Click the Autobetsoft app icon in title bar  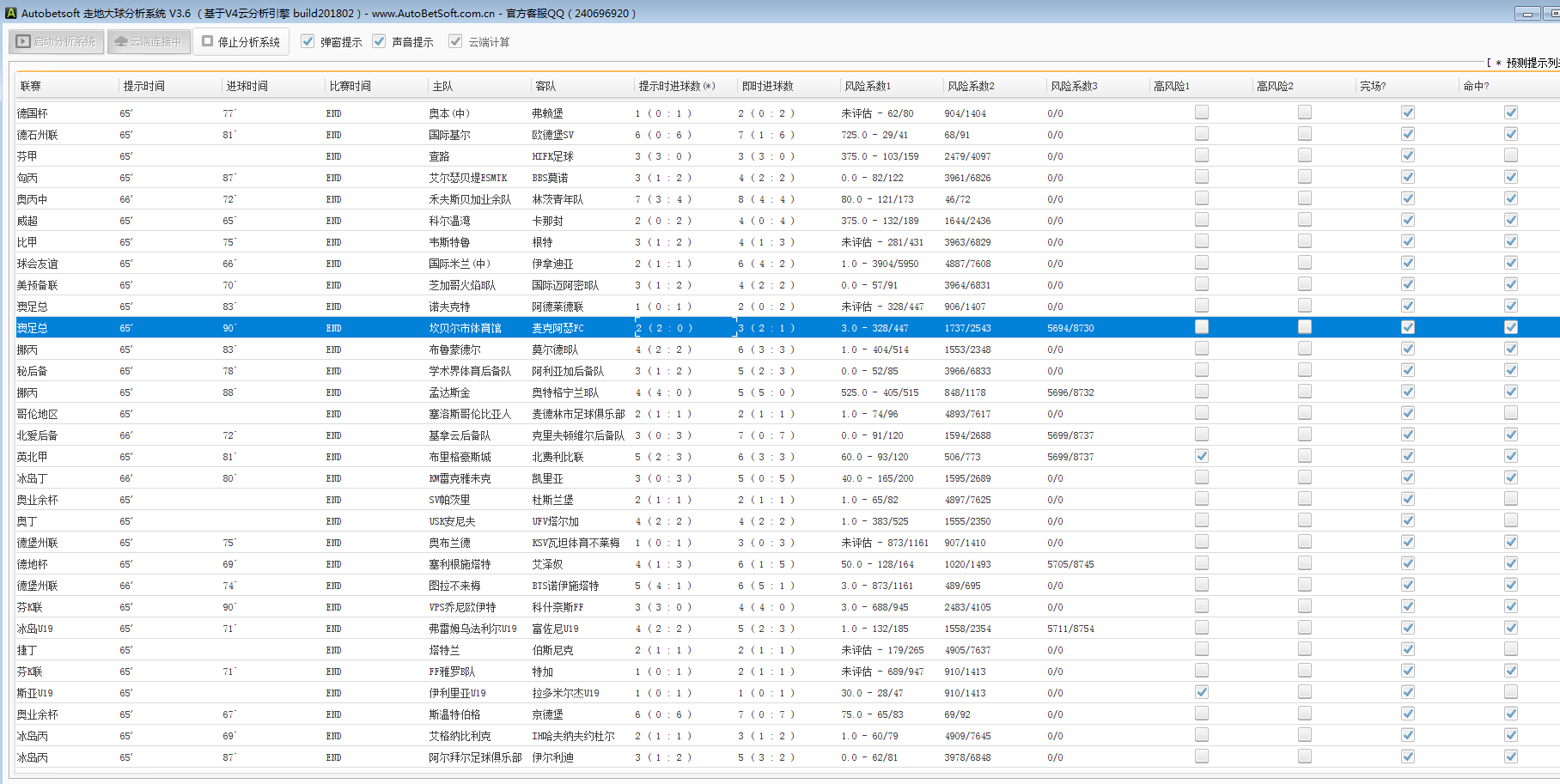coord(10,13)
